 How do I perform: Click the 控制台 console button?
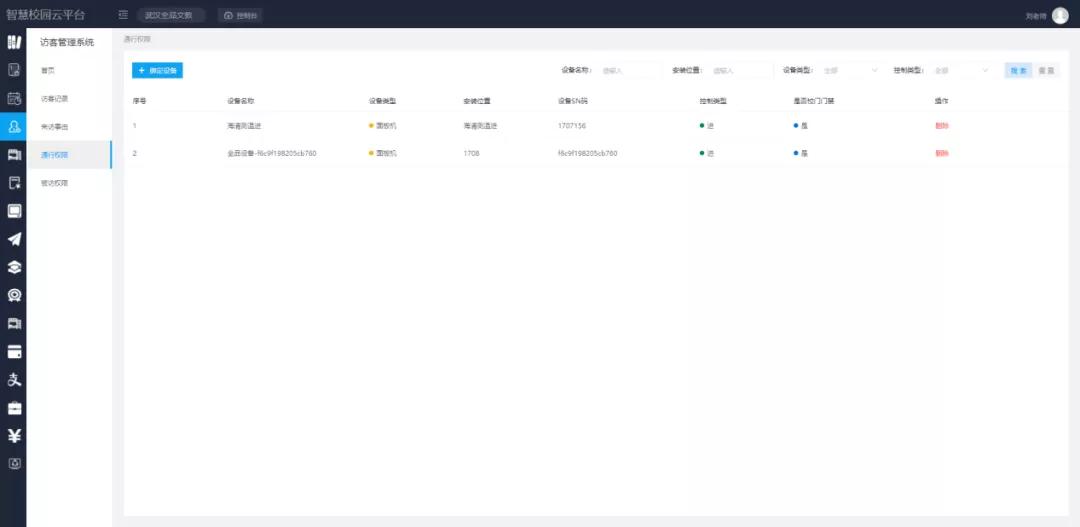tap(240, 15)
